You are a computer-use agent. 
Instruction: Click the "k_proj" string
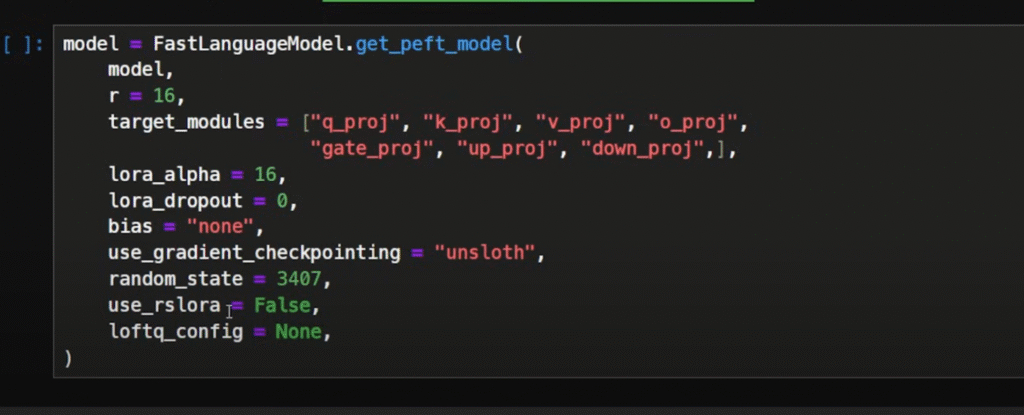(466, 122)
